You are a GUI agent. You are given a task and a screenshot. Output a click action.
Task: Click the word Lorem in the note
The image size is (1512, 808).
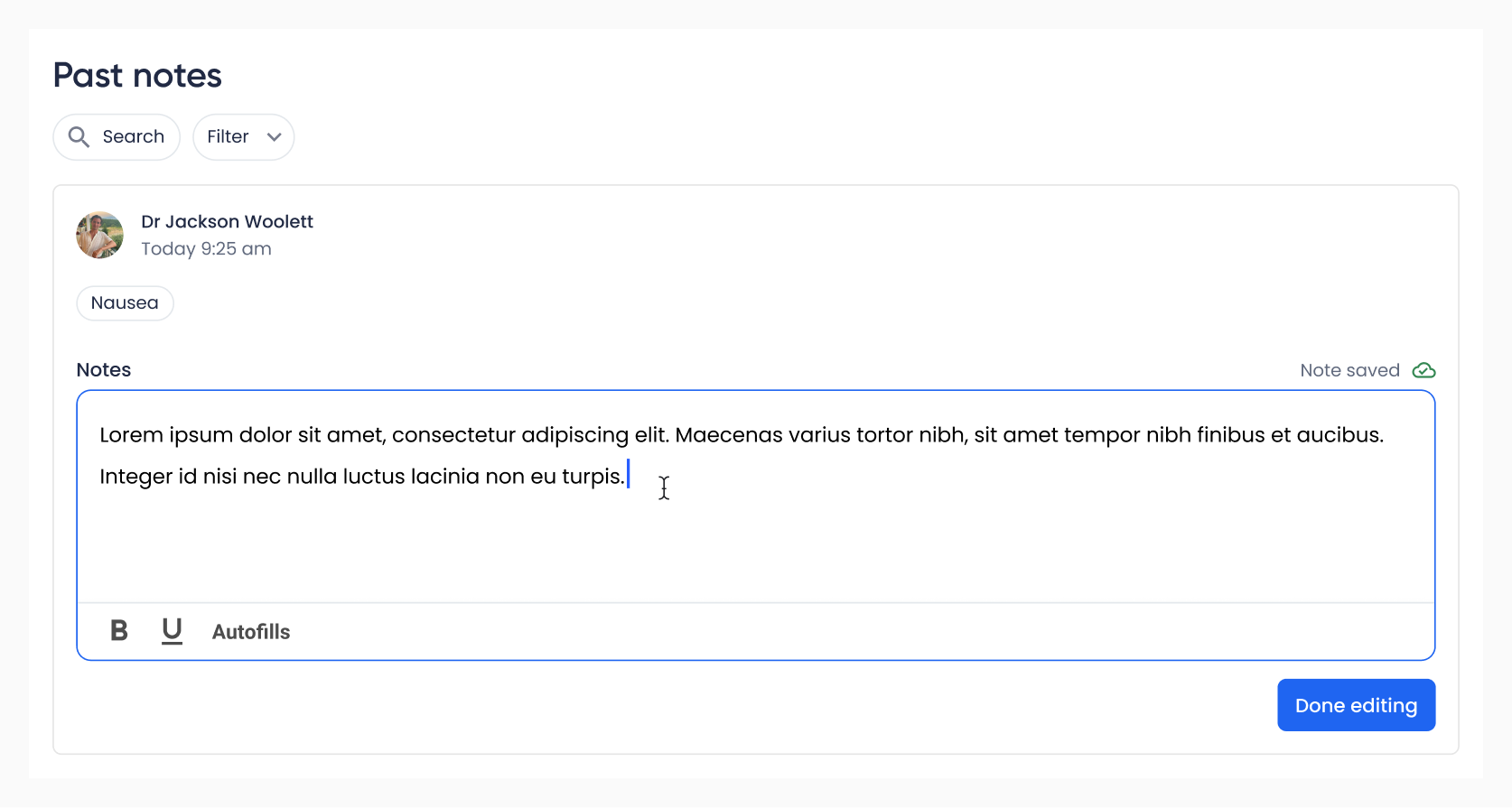(131, 435)
